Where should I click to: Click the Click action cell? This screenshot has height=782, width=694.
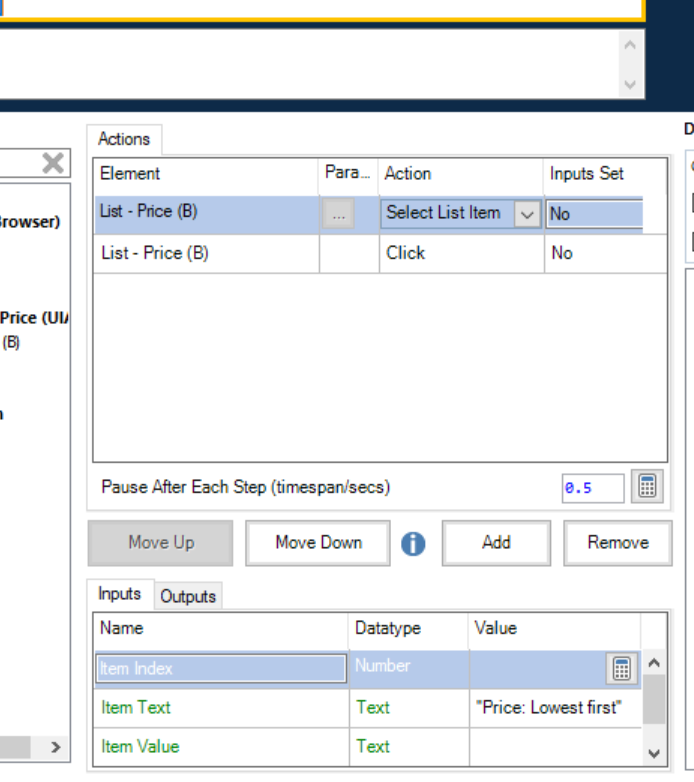click(461, 253)
